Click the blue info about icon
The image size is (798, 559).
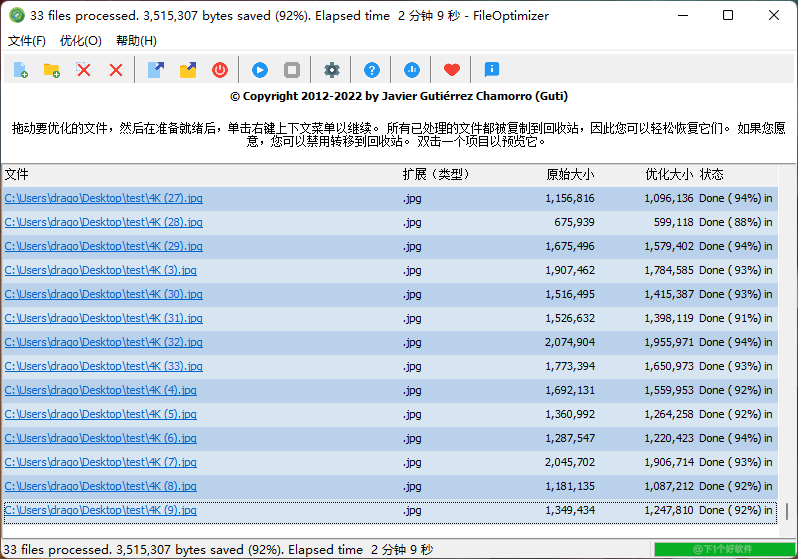(x=491, y=70)
